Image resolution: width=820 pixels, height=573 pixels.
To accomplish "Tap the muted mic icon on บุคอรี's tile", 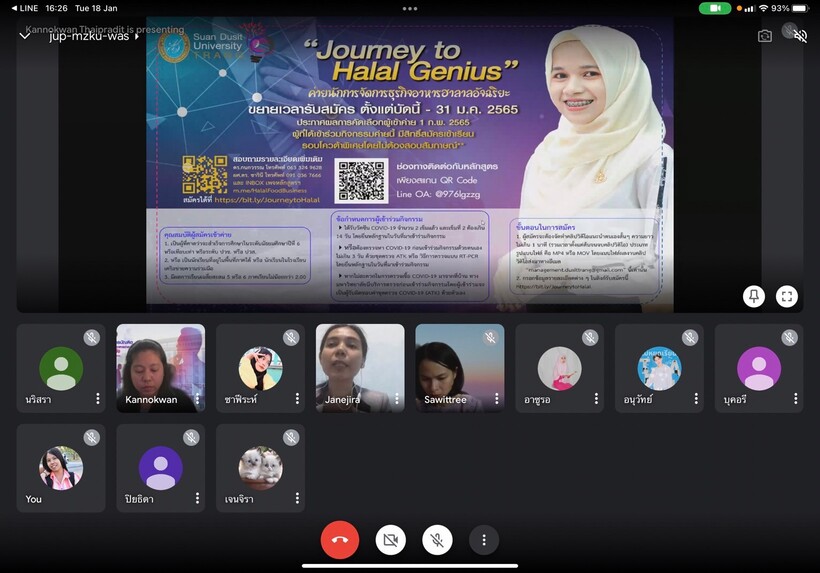I will pos(790,338).
